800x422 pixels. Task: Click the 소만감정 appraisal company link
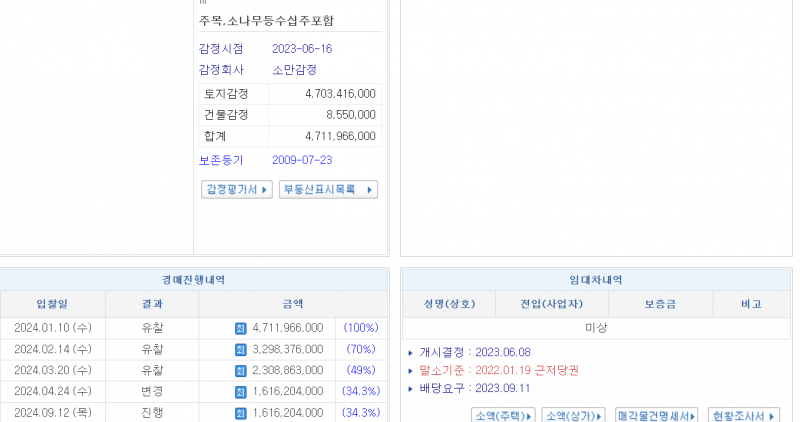tap(294, 70)
